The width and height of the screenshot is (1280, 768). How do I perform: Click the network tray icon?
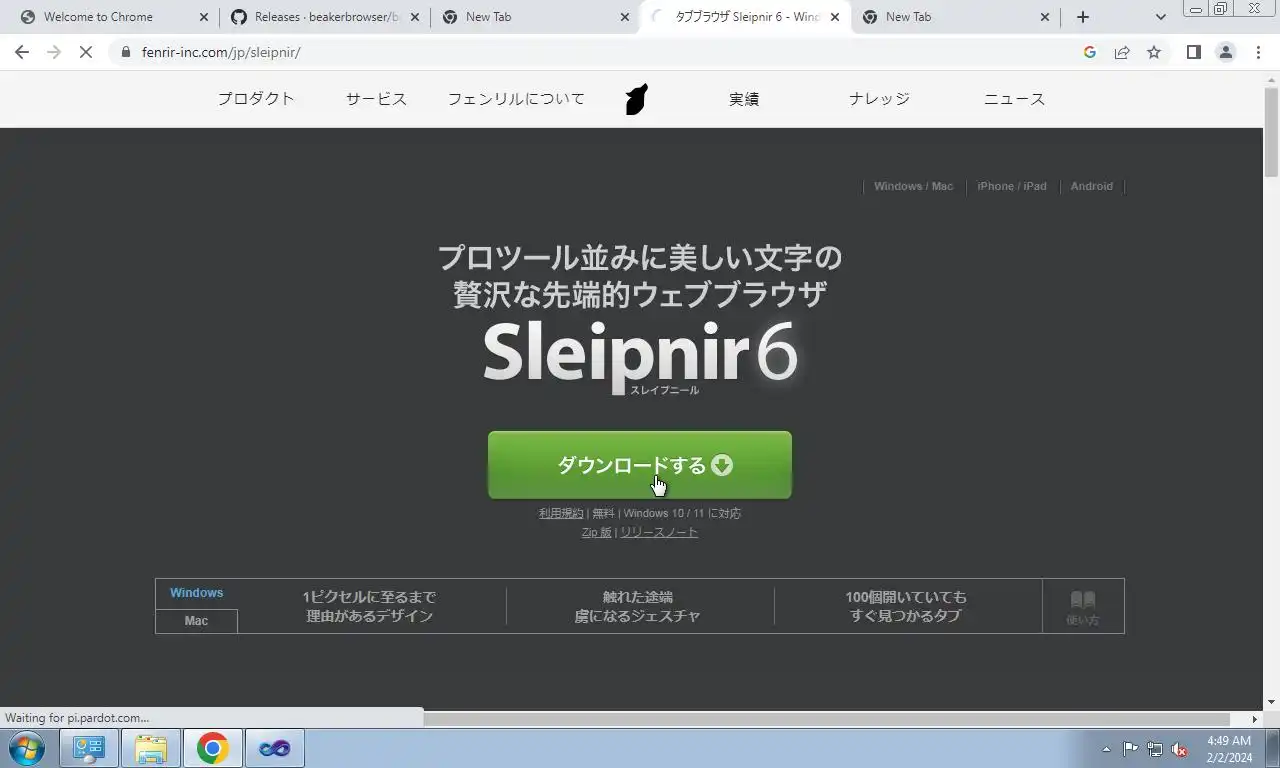(x=1155, y=749)
